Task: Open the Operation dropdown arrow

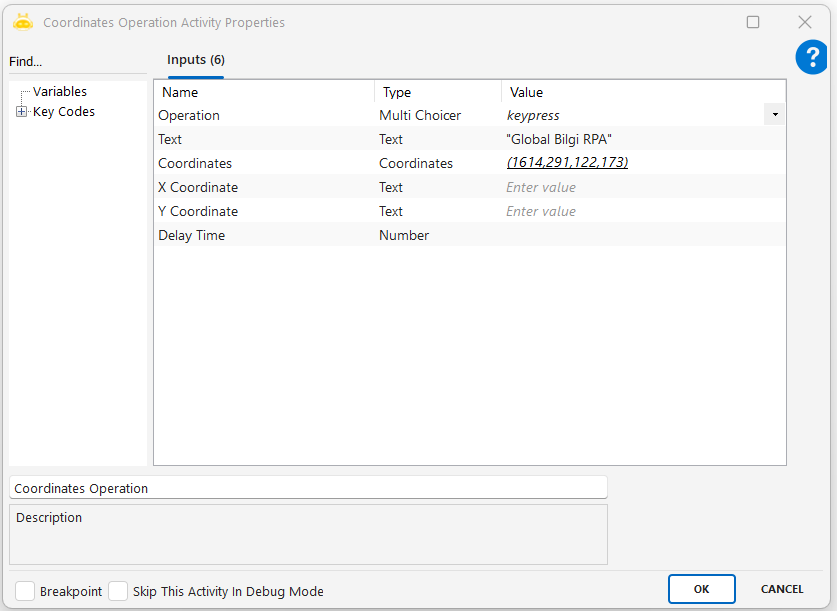Action: coord(775,115)
